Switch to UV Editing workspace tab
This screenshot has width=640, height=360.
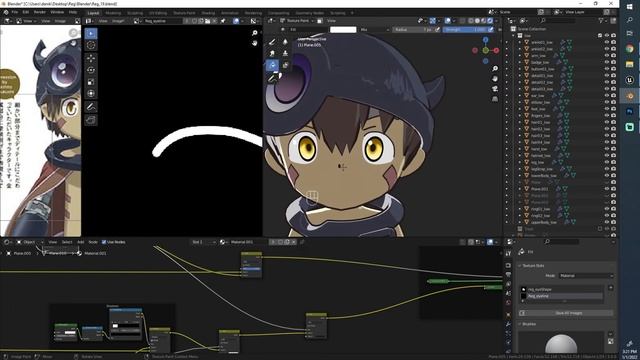pos(158,13)
